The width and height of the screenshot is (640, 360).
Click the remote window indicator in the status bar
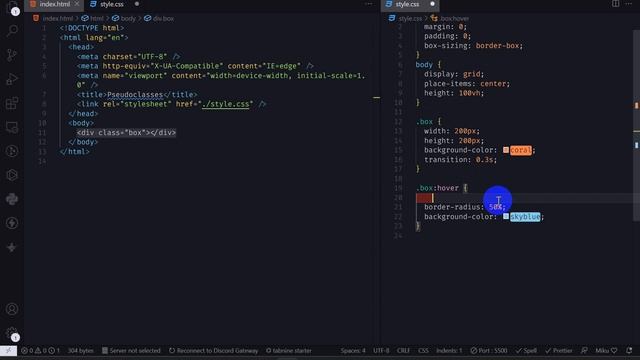(x=8, y=351)
